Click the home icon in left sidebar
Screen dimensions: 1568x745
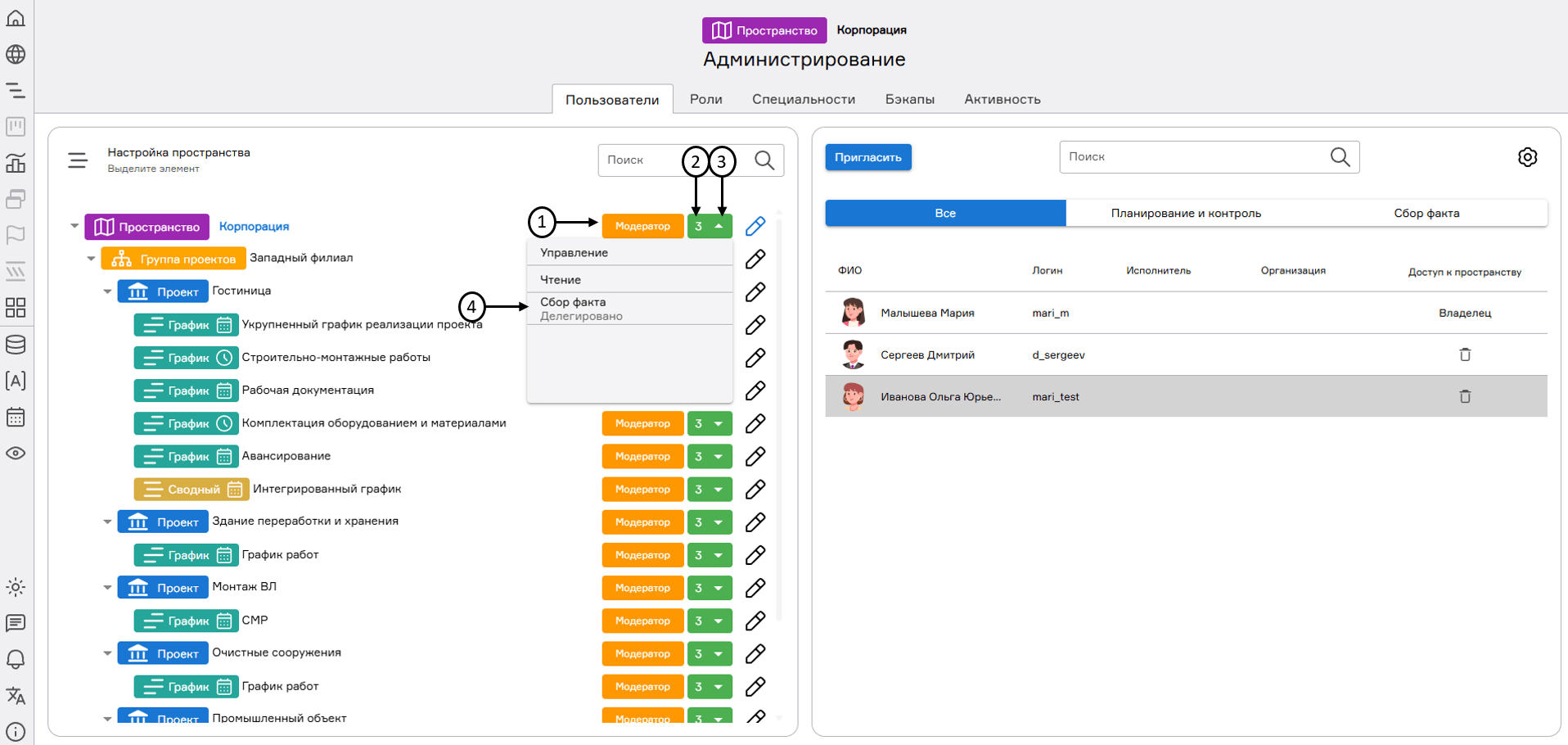16,18
